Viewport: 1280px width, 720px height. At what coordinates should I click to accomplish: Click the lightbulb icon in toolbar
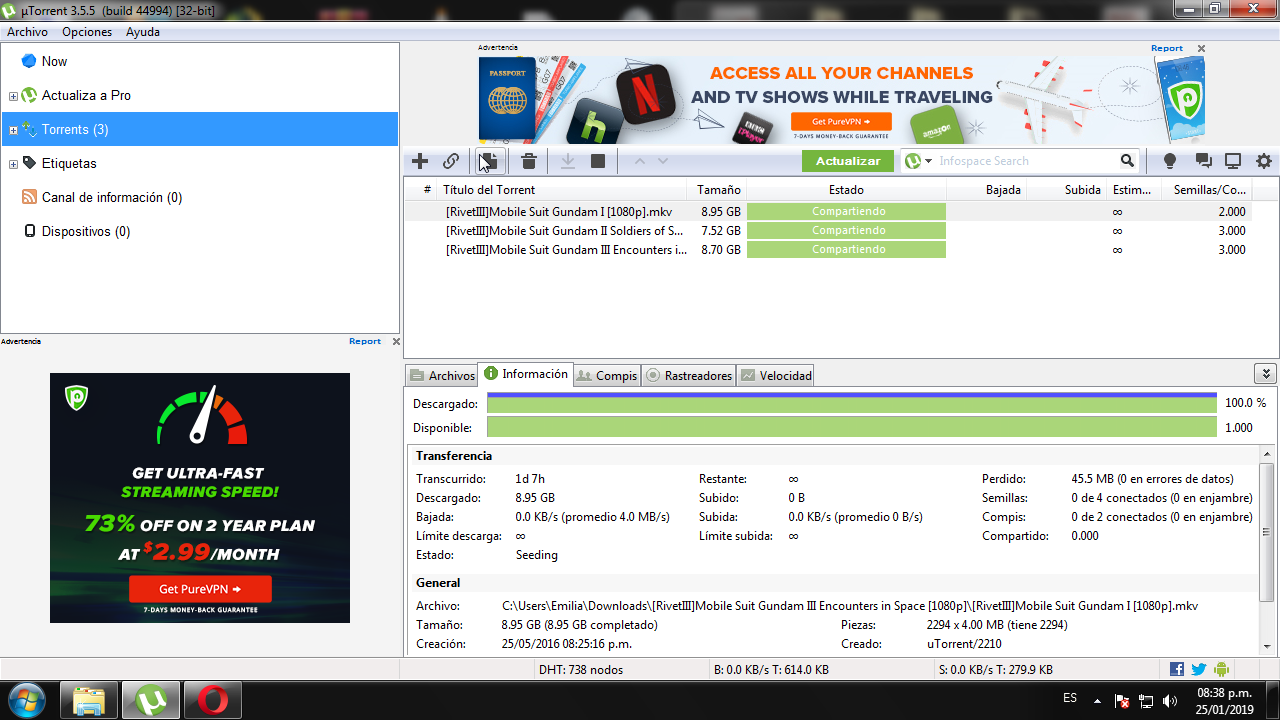coord(1169,161)
